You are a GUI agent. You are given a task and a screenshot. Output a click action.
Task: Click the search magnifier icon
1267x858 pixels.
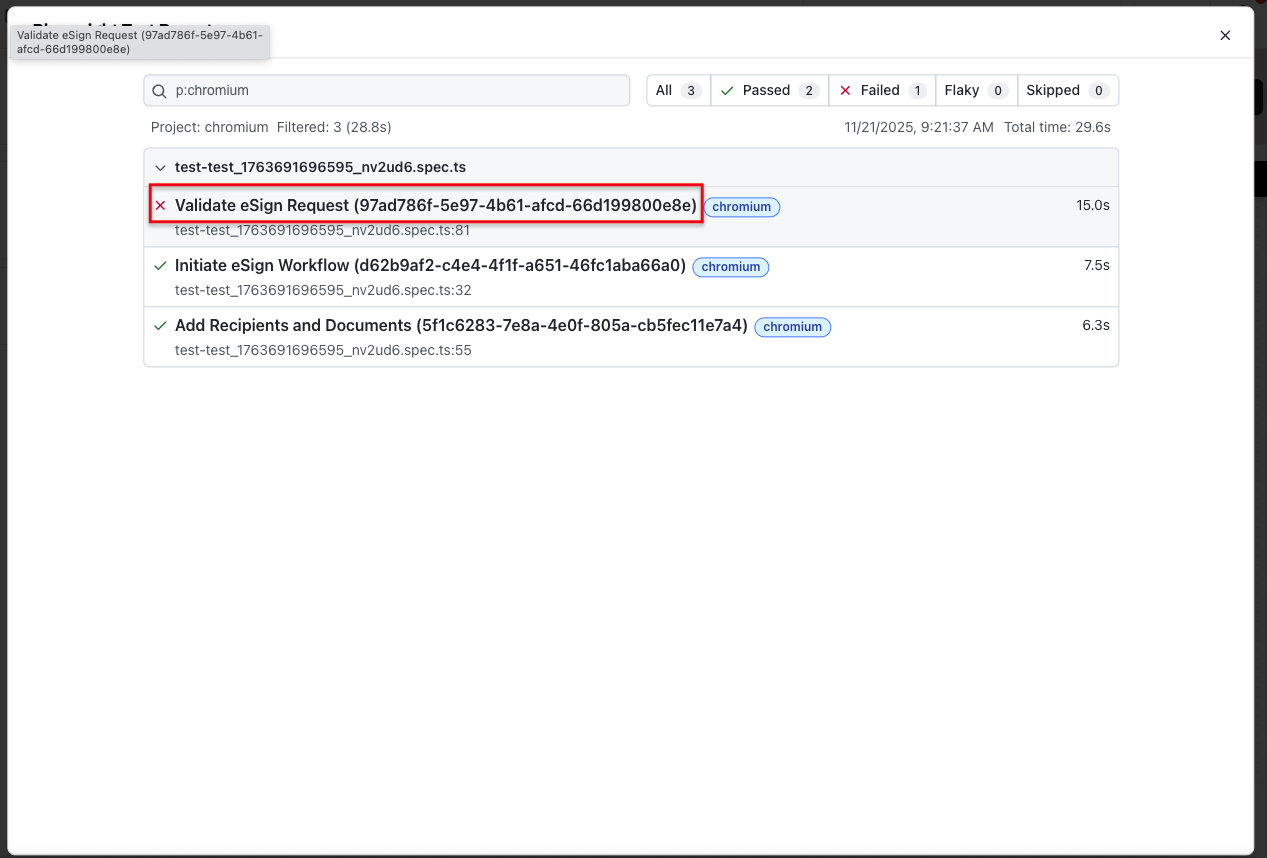pos(159,91)
